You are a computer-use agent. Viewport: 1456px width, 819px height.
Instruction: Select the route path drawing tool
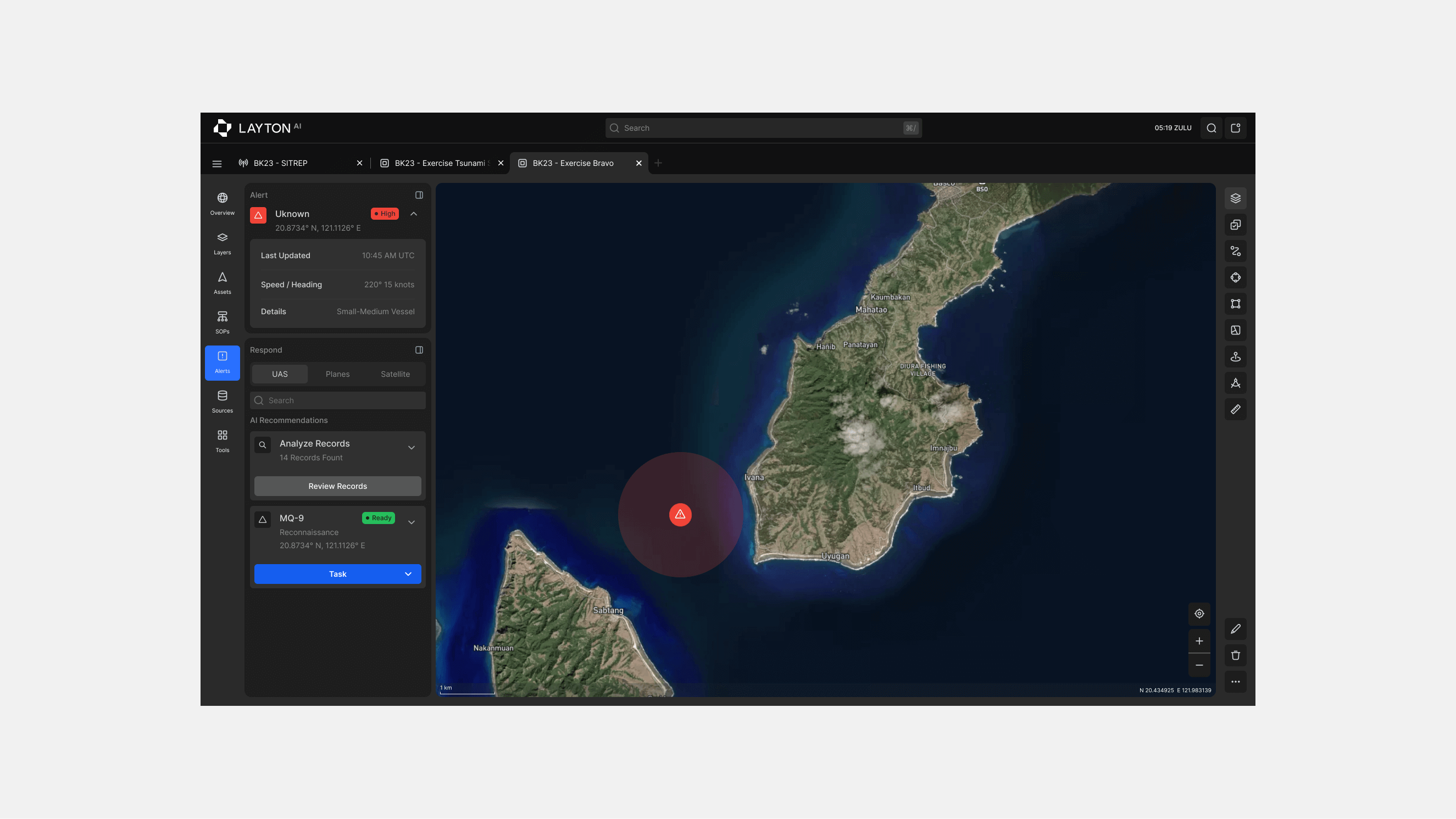(x=1235, y=251)
